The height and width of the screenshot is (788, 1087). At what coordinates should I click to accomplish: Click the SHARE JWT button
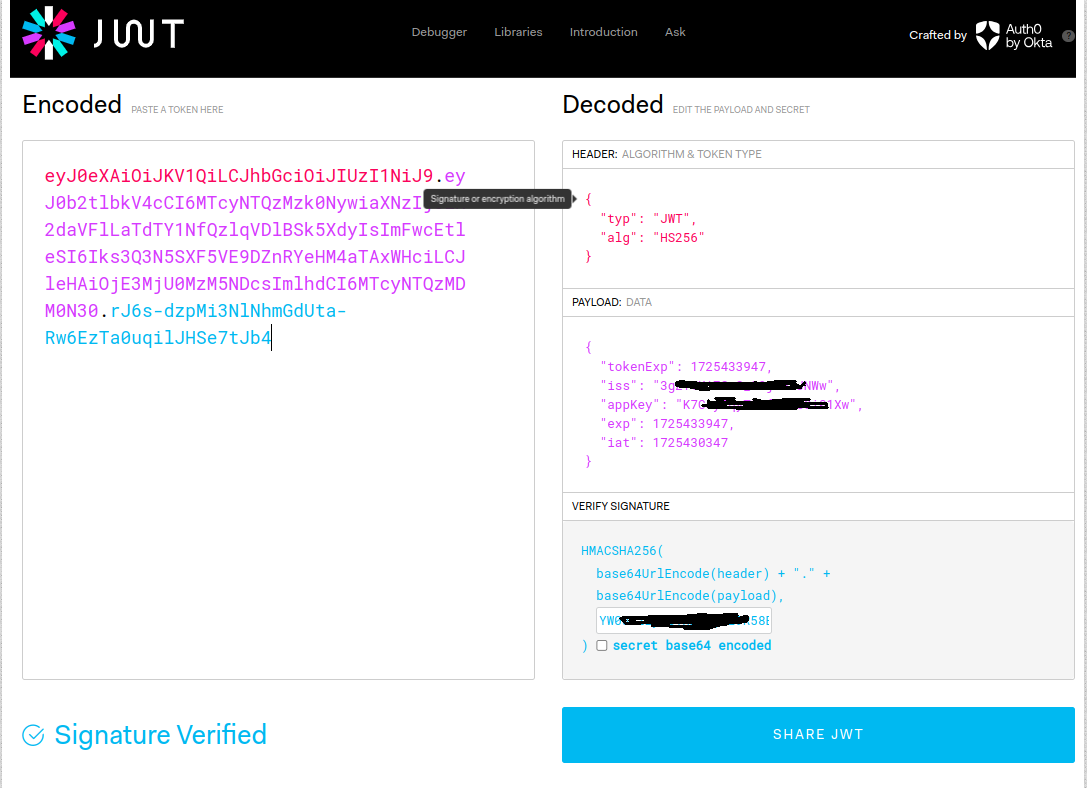coord(818,735)
